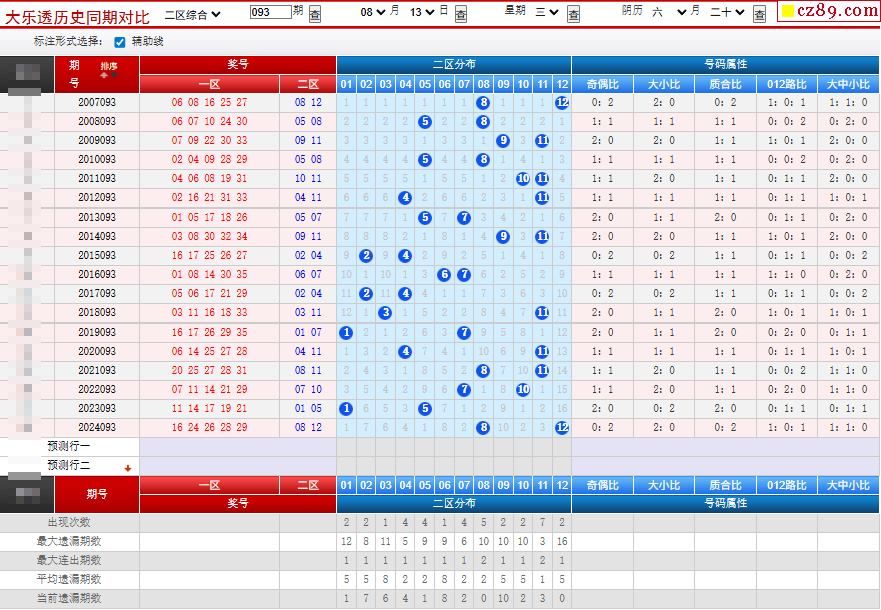Image resolution: width=881 pixels, height=610 pixels.
Task: Click blue ball 2 in row 2015093
Action: tap(366, 256)
